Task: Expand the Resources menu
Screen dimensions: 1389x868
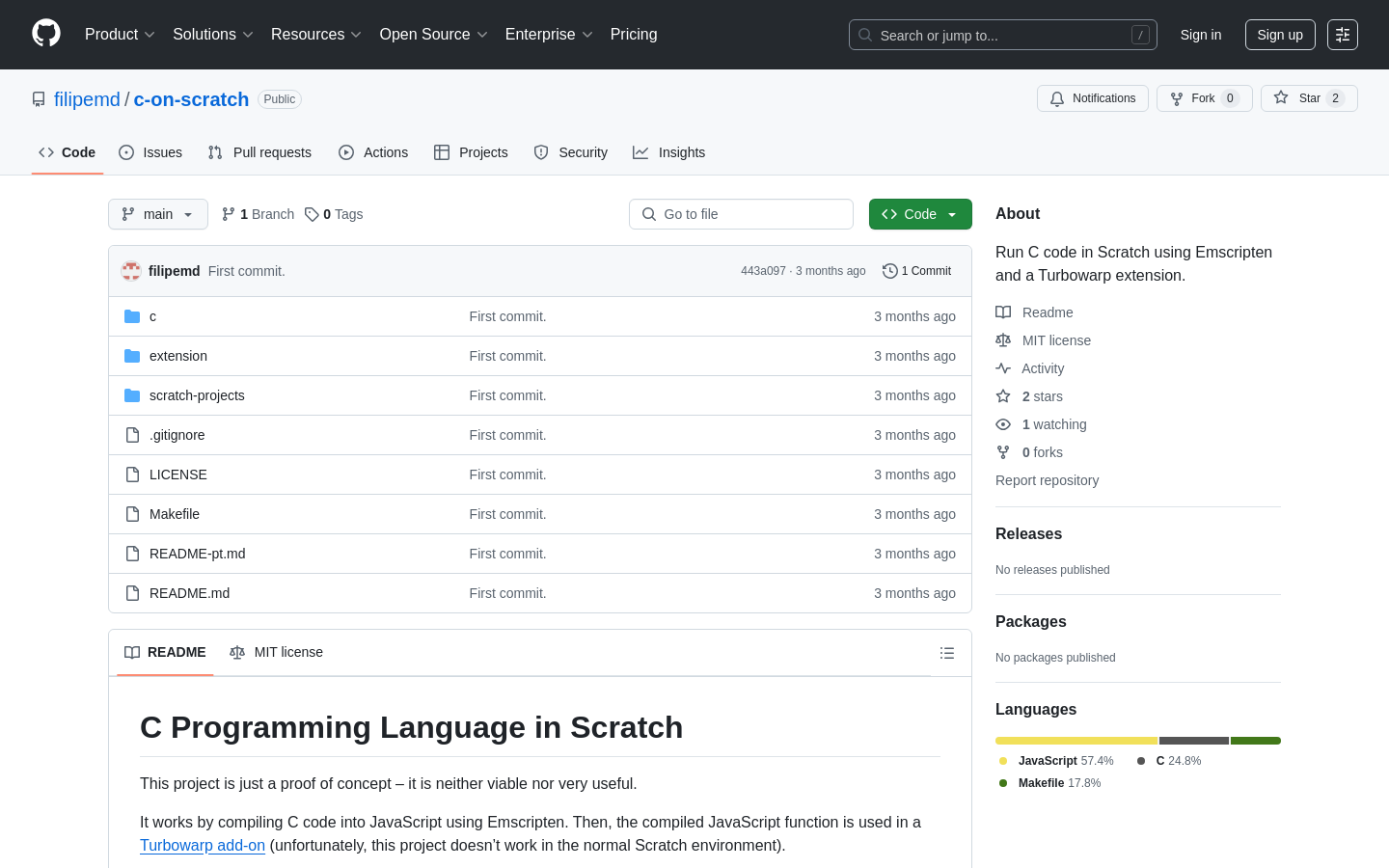Action: click(316, 35)
